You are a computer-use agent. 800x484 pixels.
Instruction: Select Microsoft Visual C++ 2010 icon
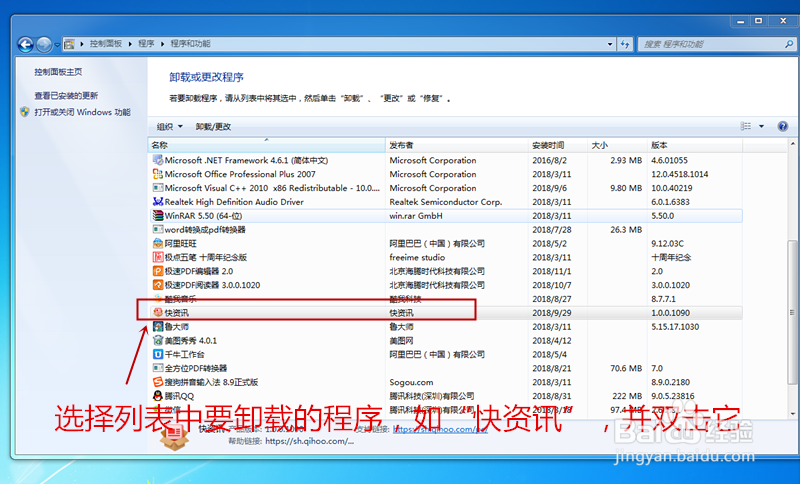(x=158, y=188)
